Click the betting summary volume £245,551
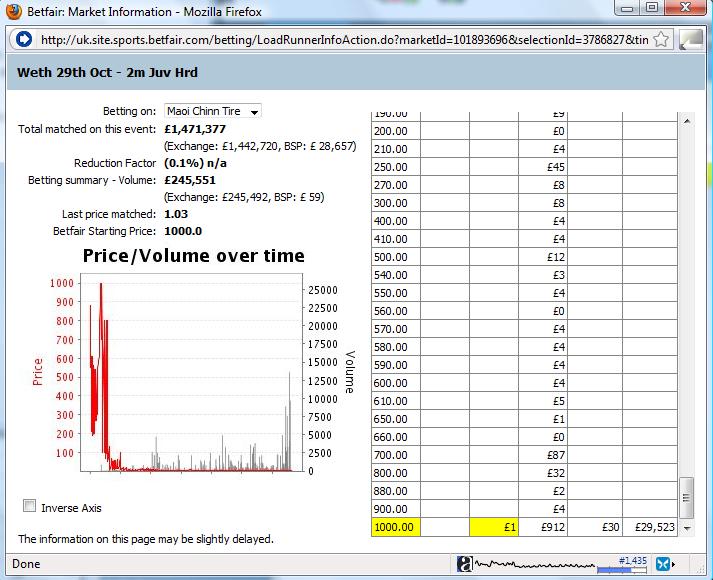Screen dimensions: 713x580 (x=190, y=180)
